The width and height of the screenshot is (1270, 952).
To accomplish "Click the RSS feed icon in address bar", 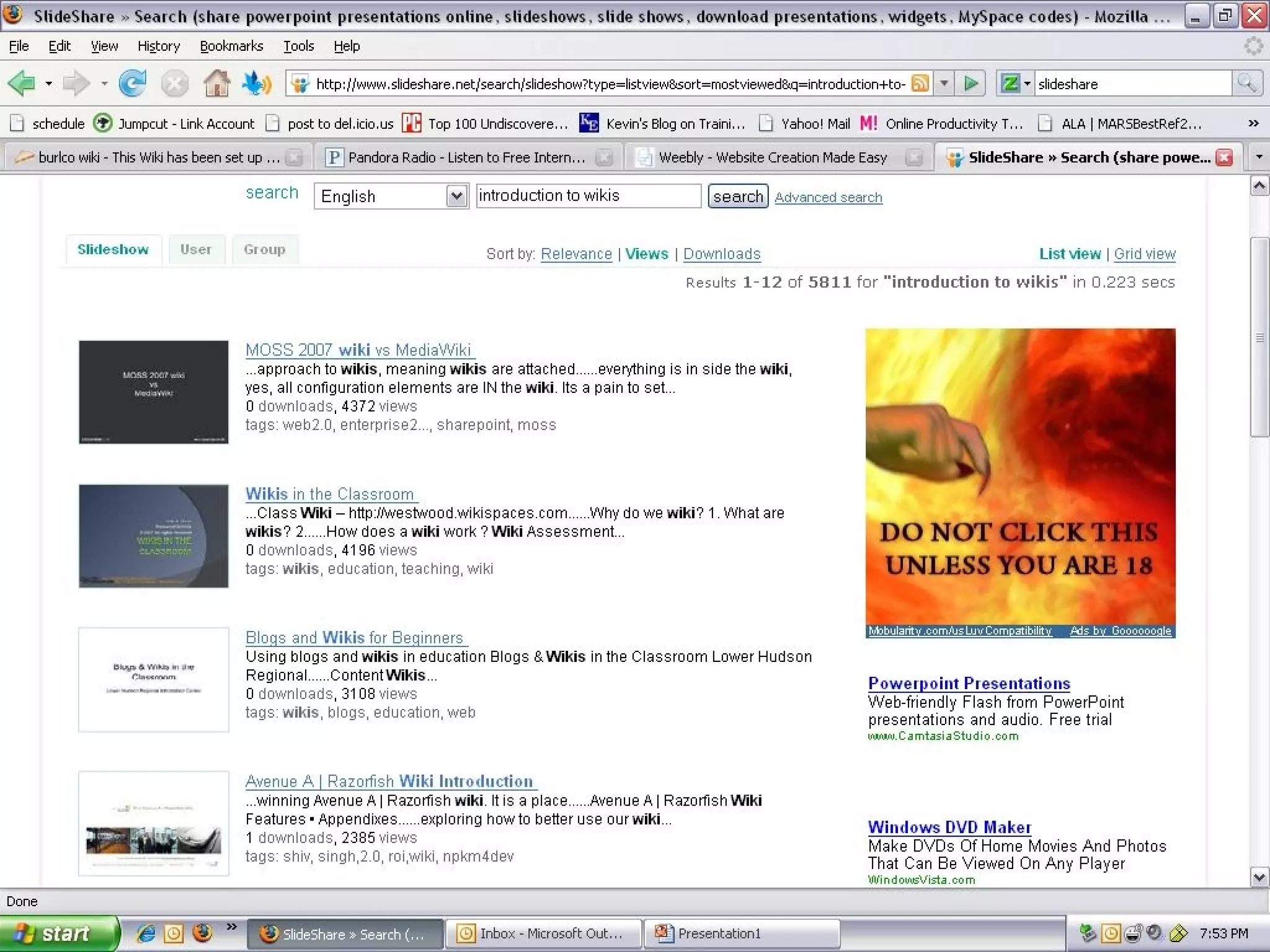I will click(x=921, y=83).
